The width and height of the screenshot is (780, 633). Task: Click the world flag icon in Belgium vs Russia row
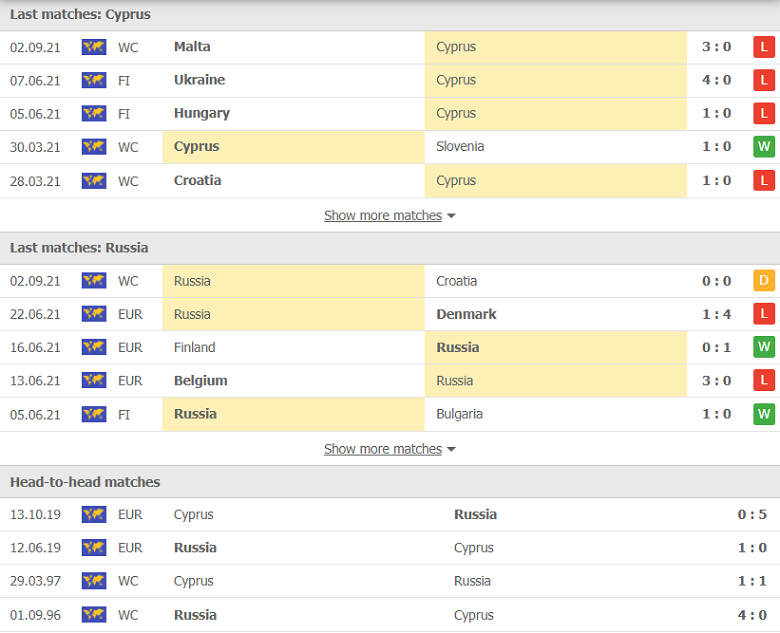(x=94, y=381)
